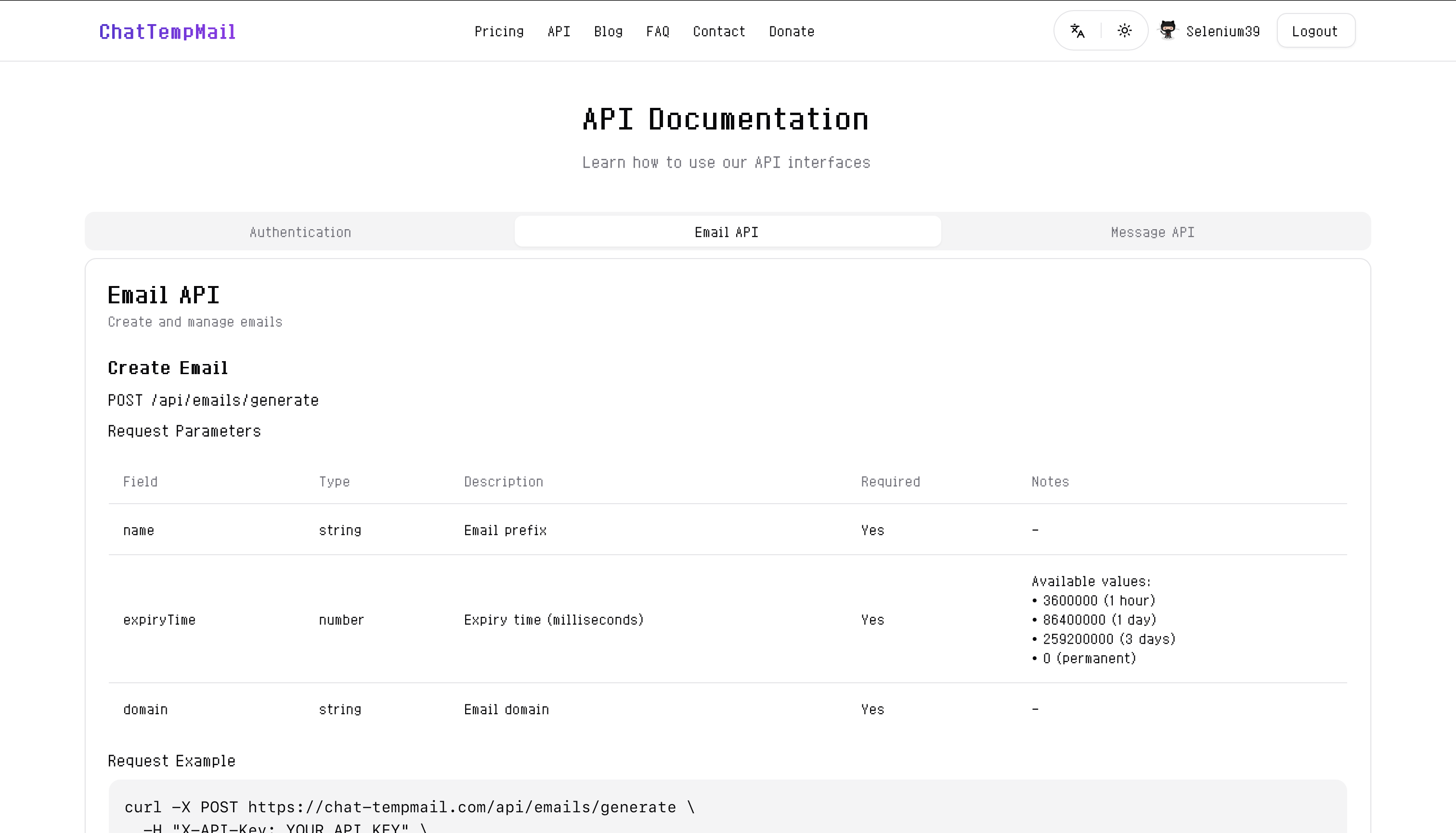Open the Donate page
1456x833 pixels.
[x=791, y=31]
